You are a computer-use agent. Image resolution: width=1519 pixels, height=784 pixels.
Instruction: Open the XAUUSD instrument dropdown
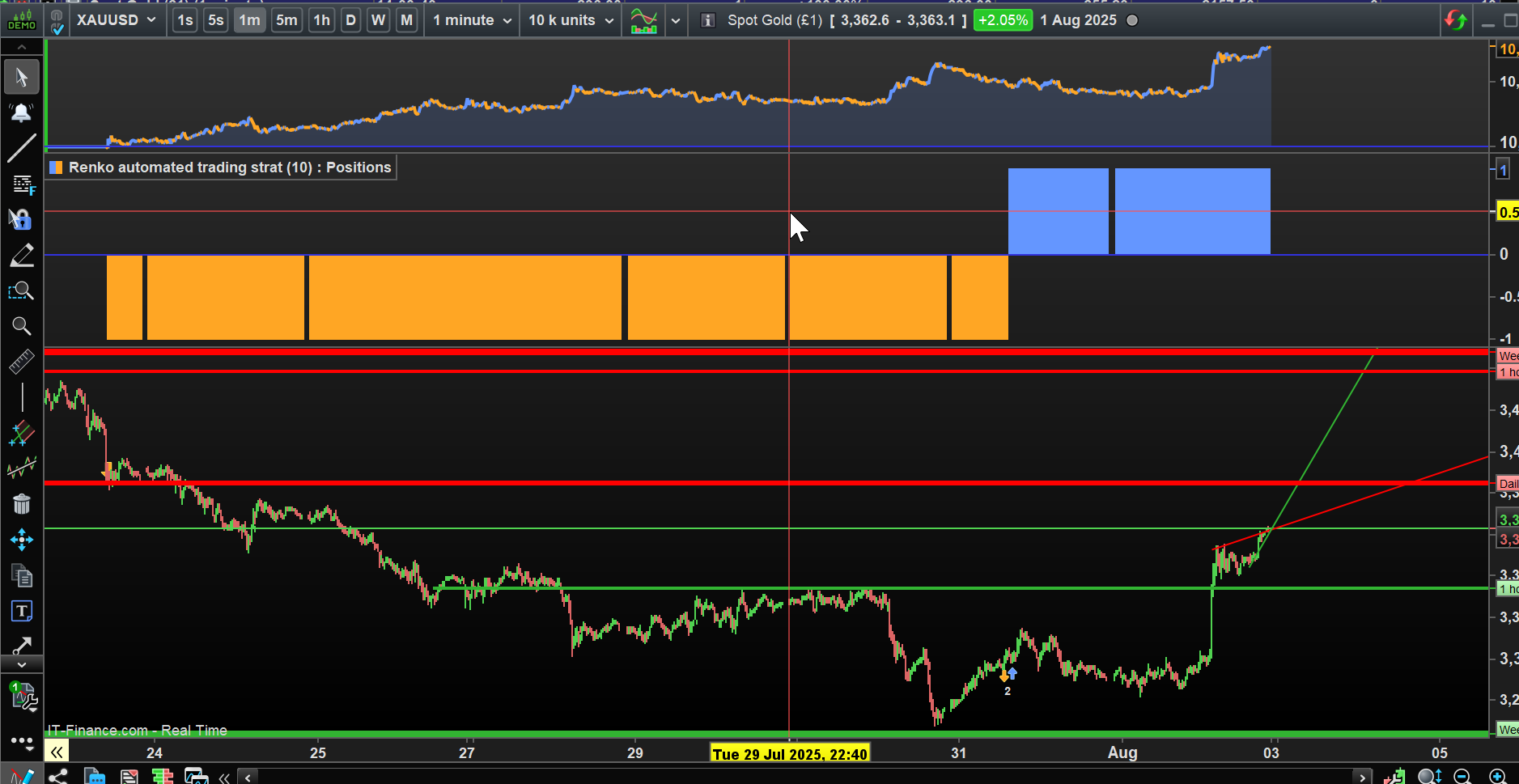(116, 20)
